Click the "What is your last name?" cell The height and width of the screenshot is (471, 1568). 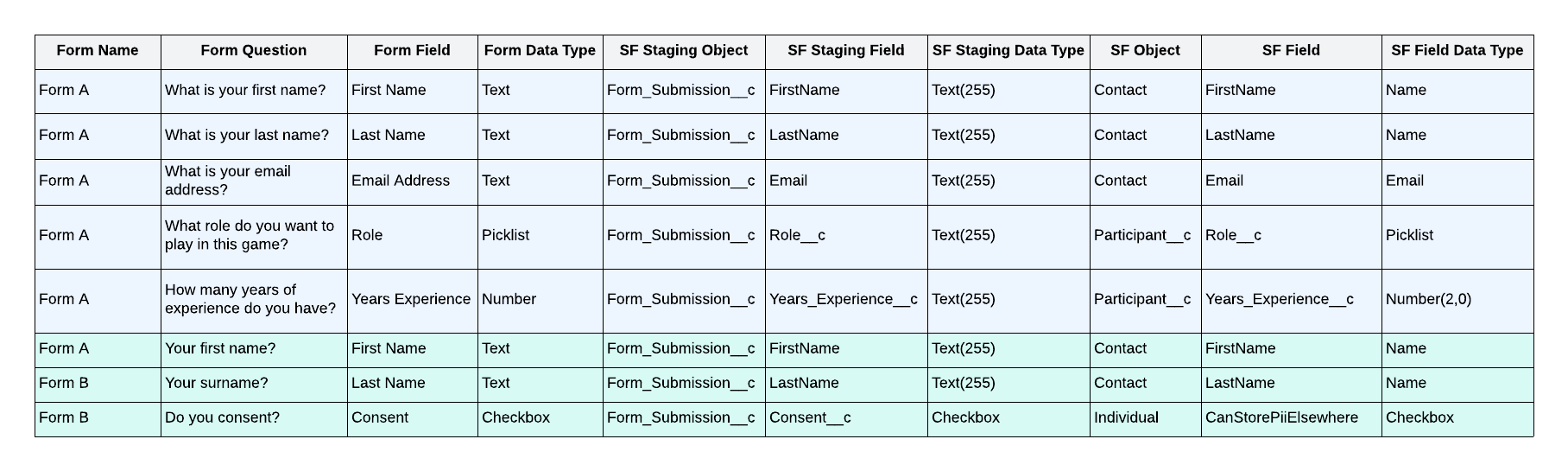[247, 136]
